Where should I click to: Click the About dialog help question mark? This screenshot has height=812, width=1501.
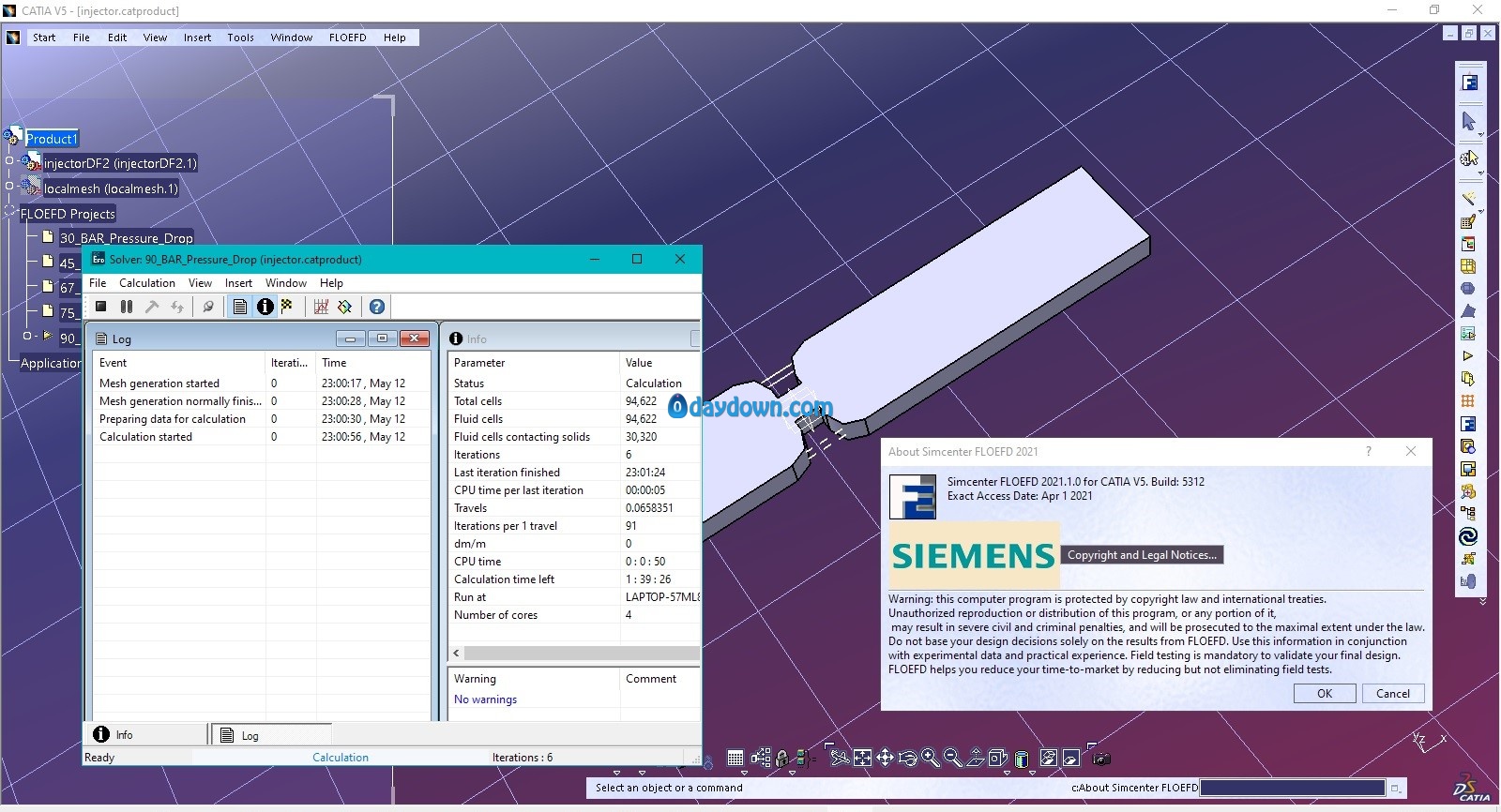1369,451
